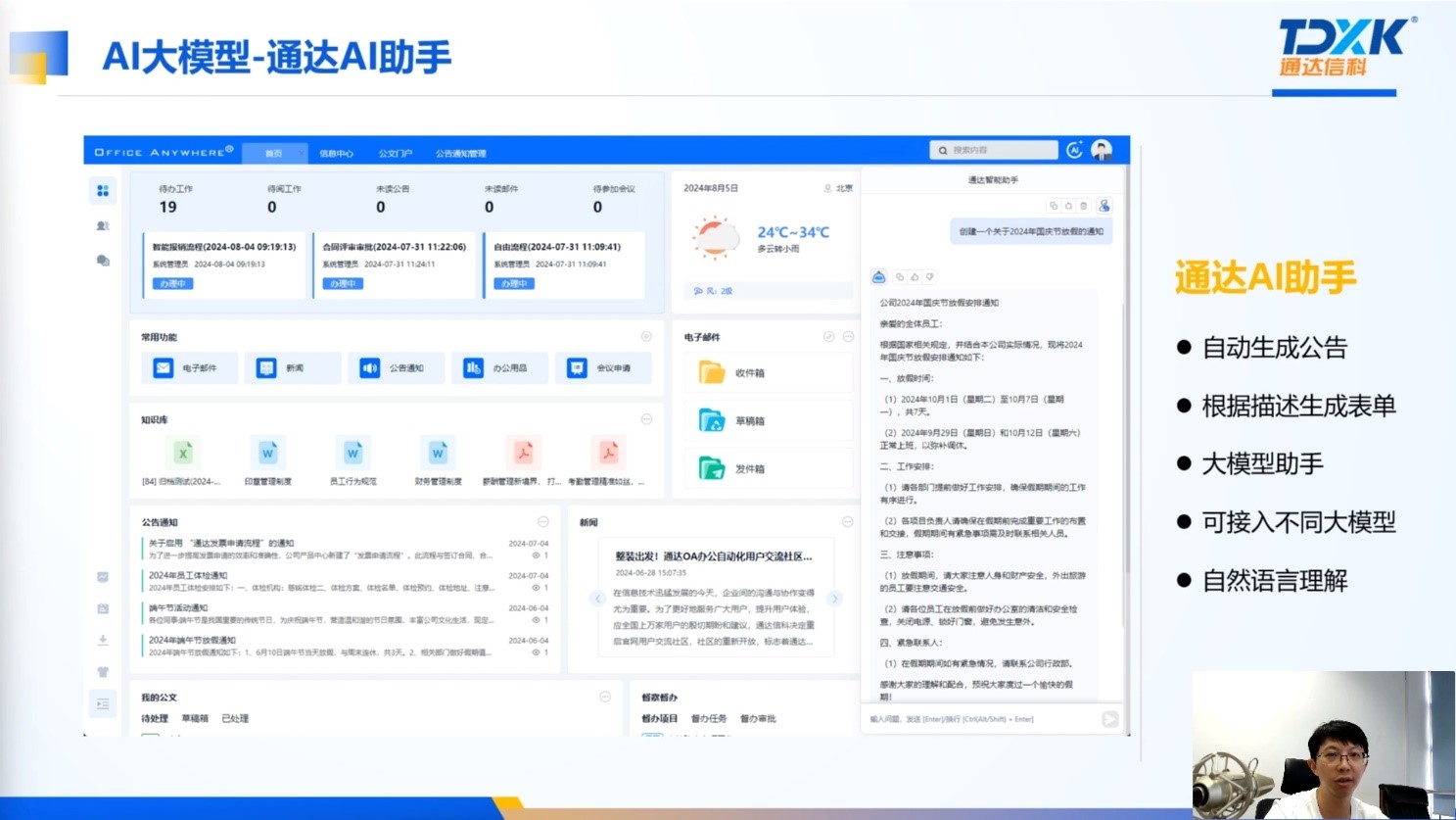Open the 收件箱 folder

(769, 372)
